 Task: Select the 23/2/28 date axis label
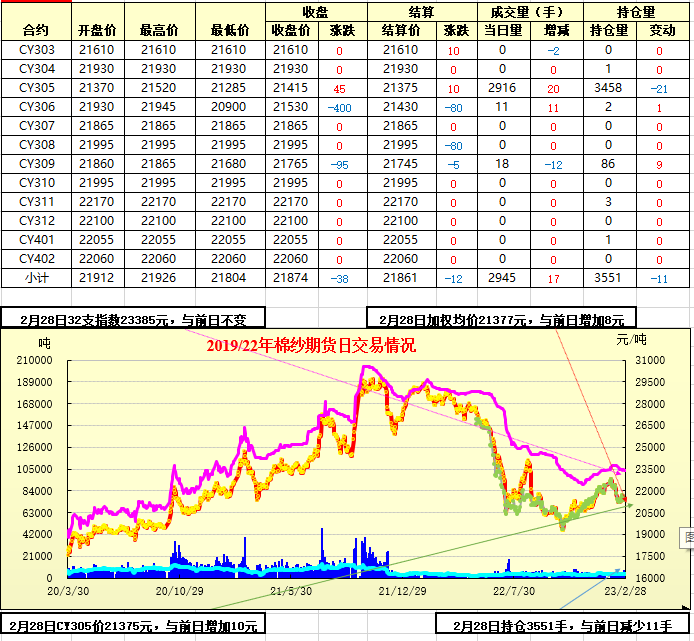[x=610, y=591]
